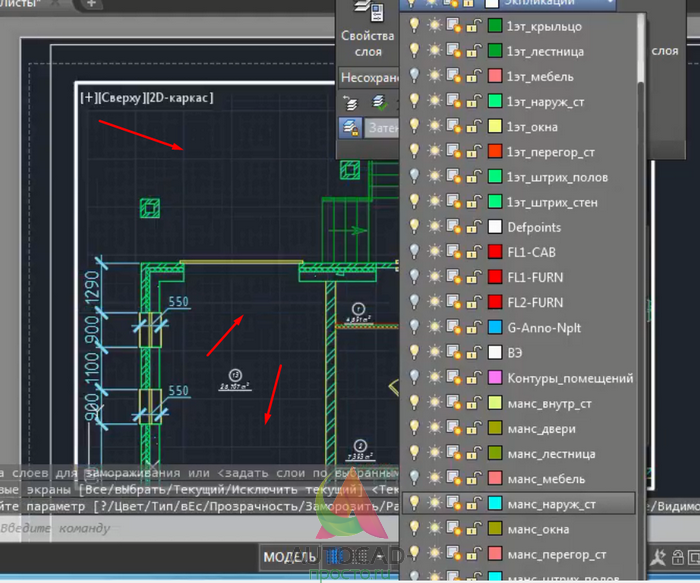Screen dimensions: 700x583
Task: Lock the 1эт_окна layer
Action: tap(474, 126)
